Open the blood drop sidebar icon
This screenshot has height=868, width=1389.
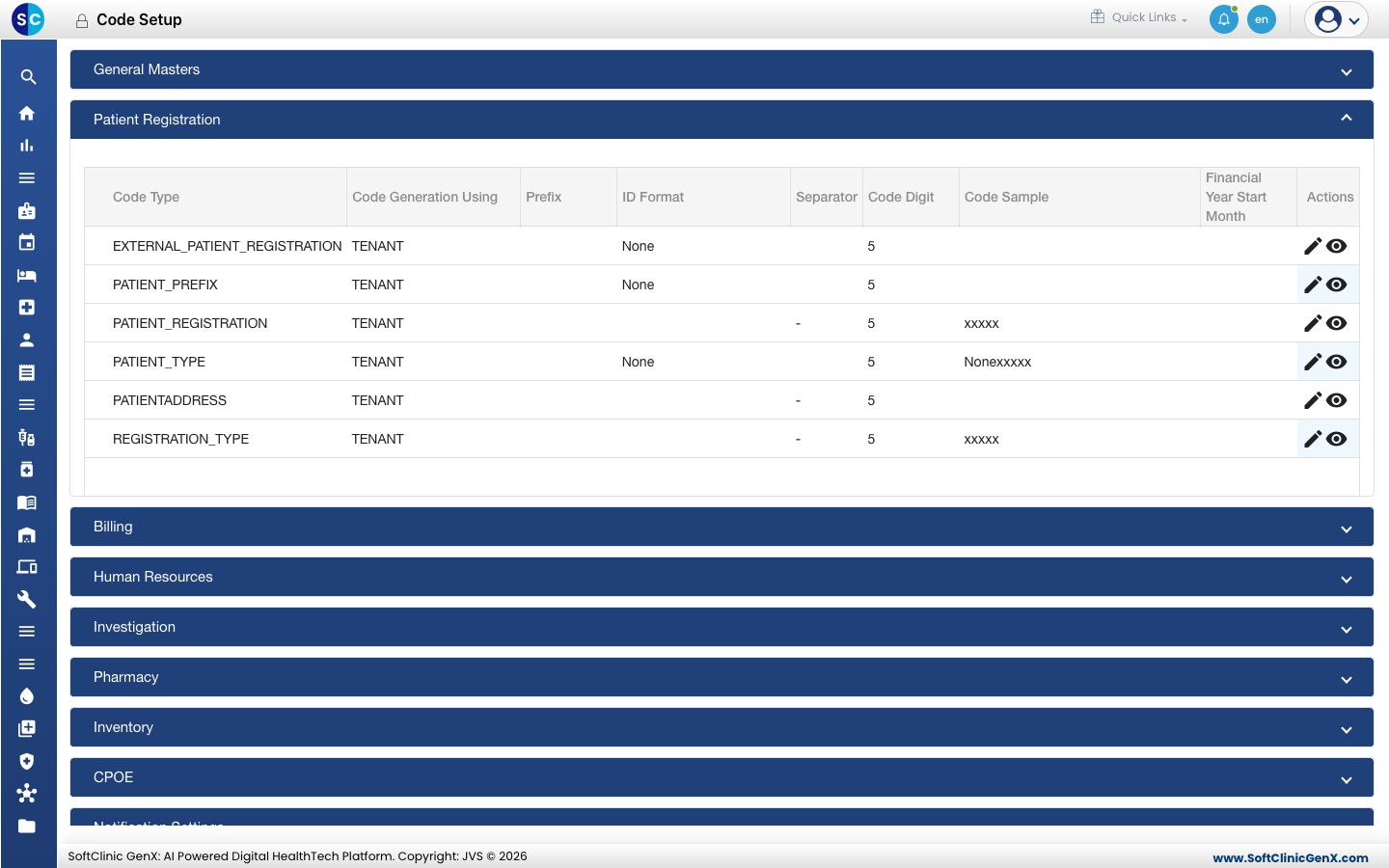point(27,696)
